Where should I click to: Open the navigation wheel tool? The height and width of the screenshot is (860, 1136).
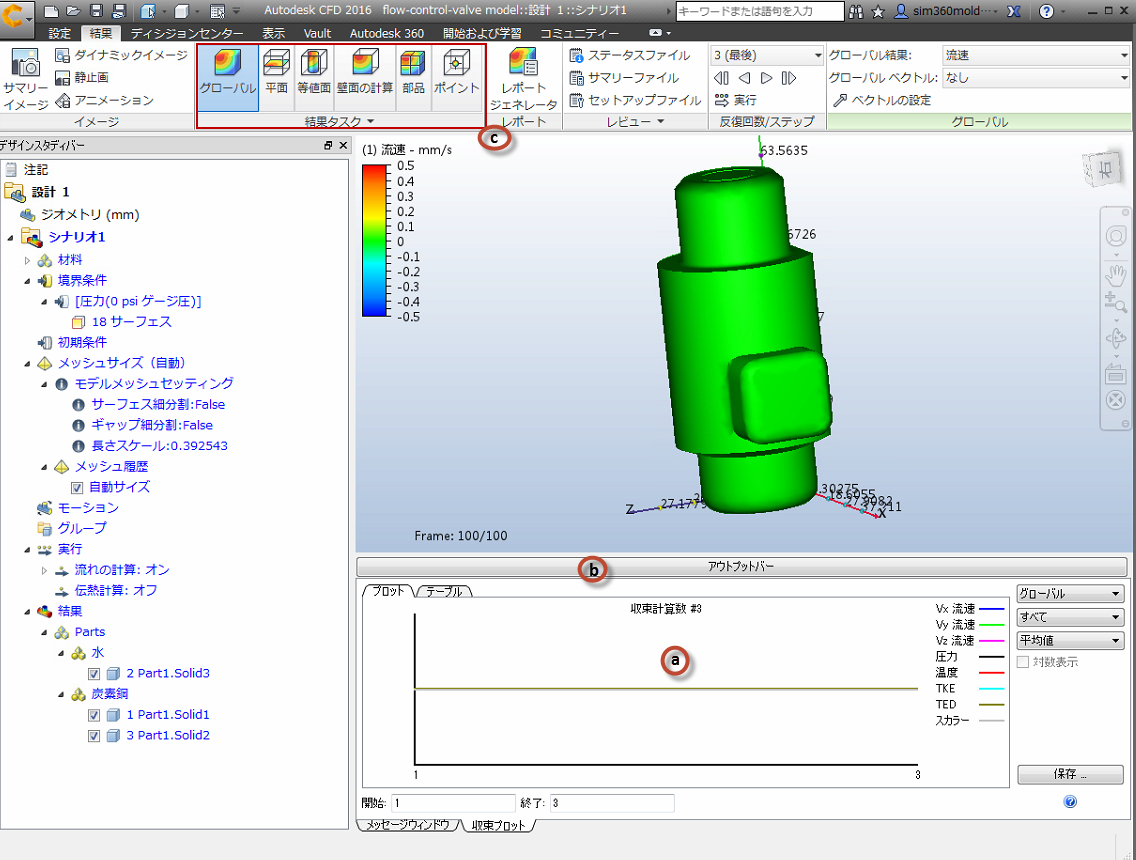click(1116, 236)
